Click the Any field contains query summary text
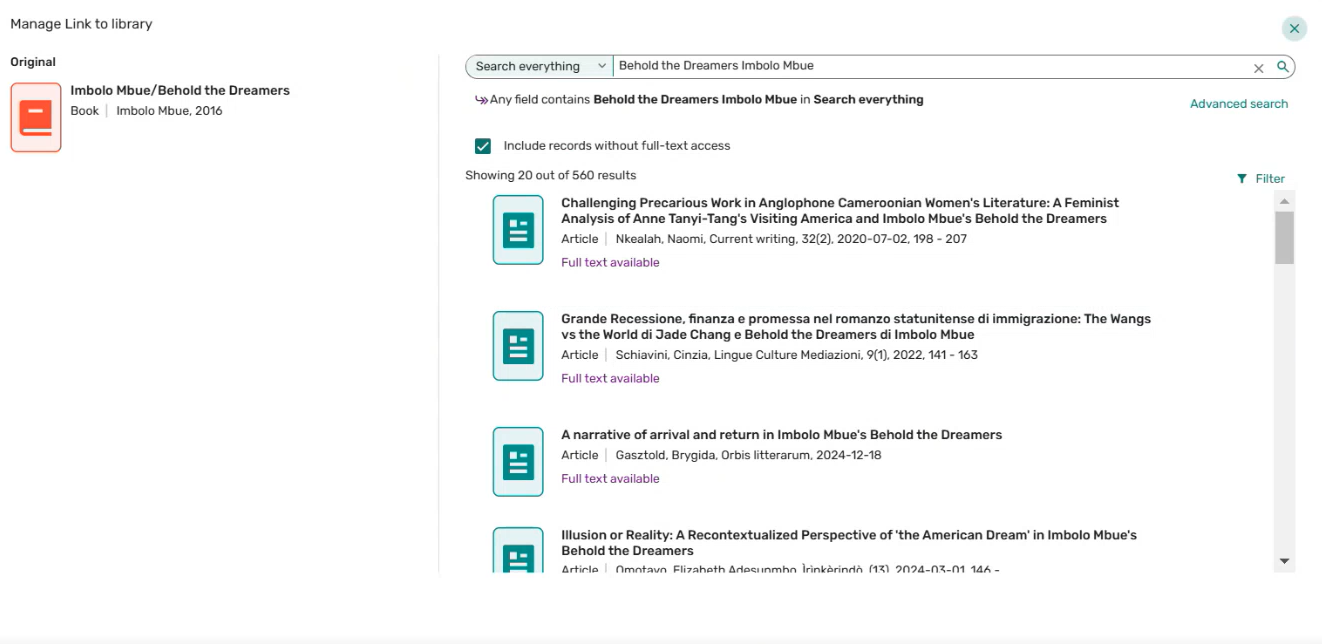 point(707,100)
